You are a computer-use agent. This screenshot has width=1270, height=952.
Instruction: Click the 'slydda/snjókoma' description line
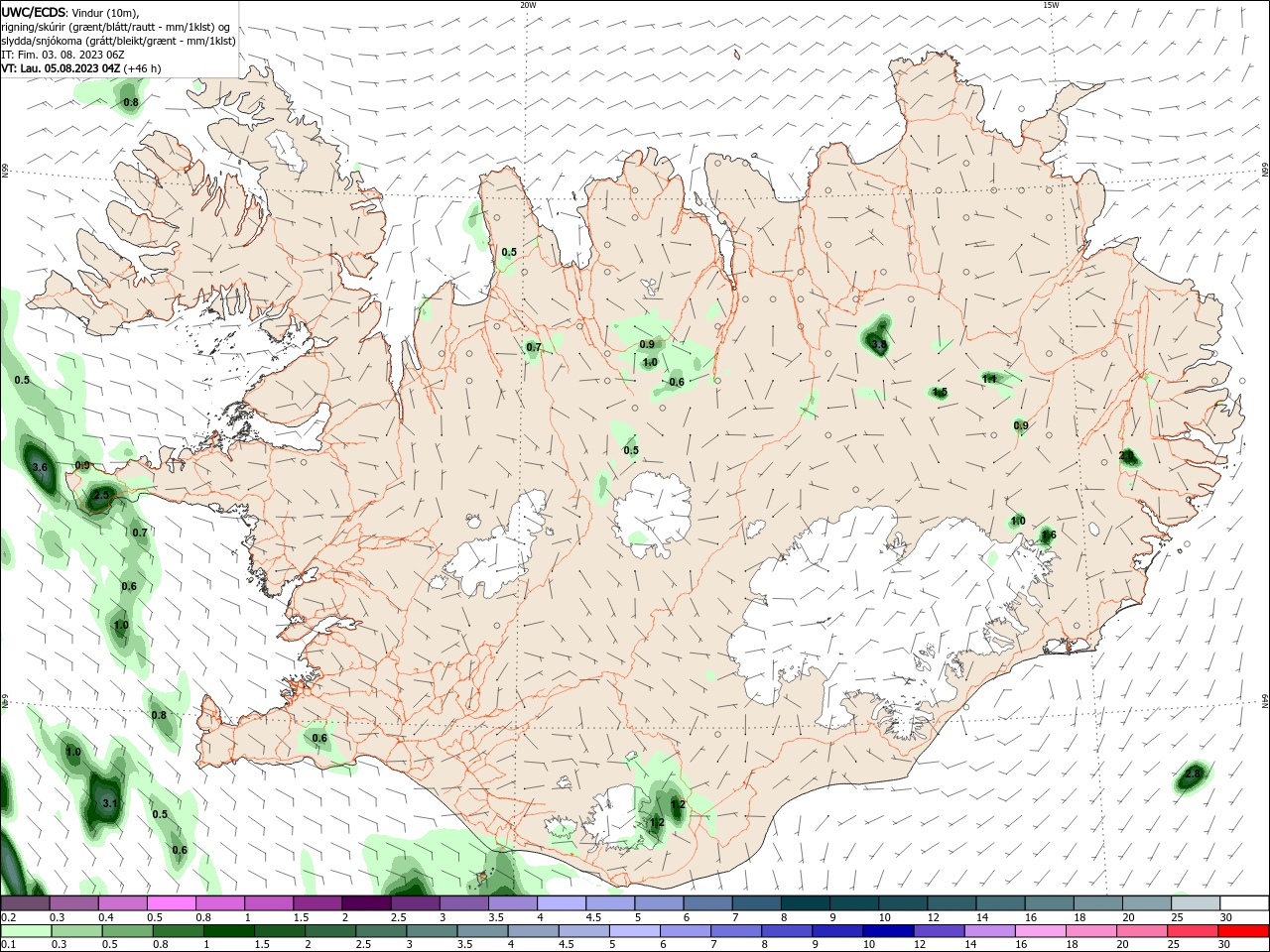(118, 41)
